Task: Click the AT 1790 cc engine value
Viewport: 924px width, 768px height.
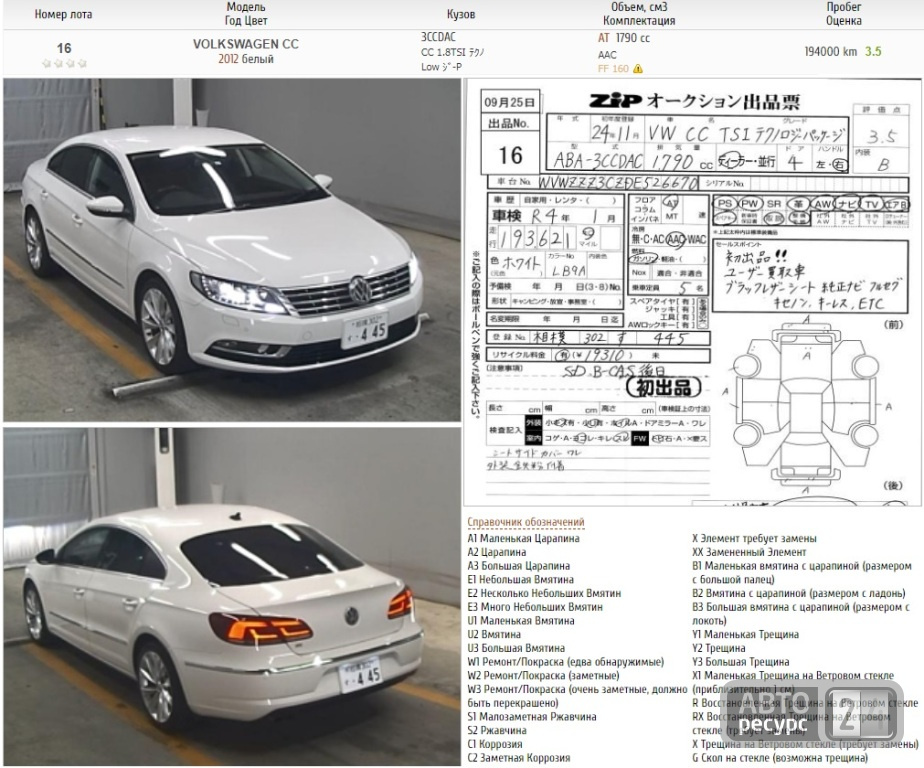Action: (x=623, y=38)
